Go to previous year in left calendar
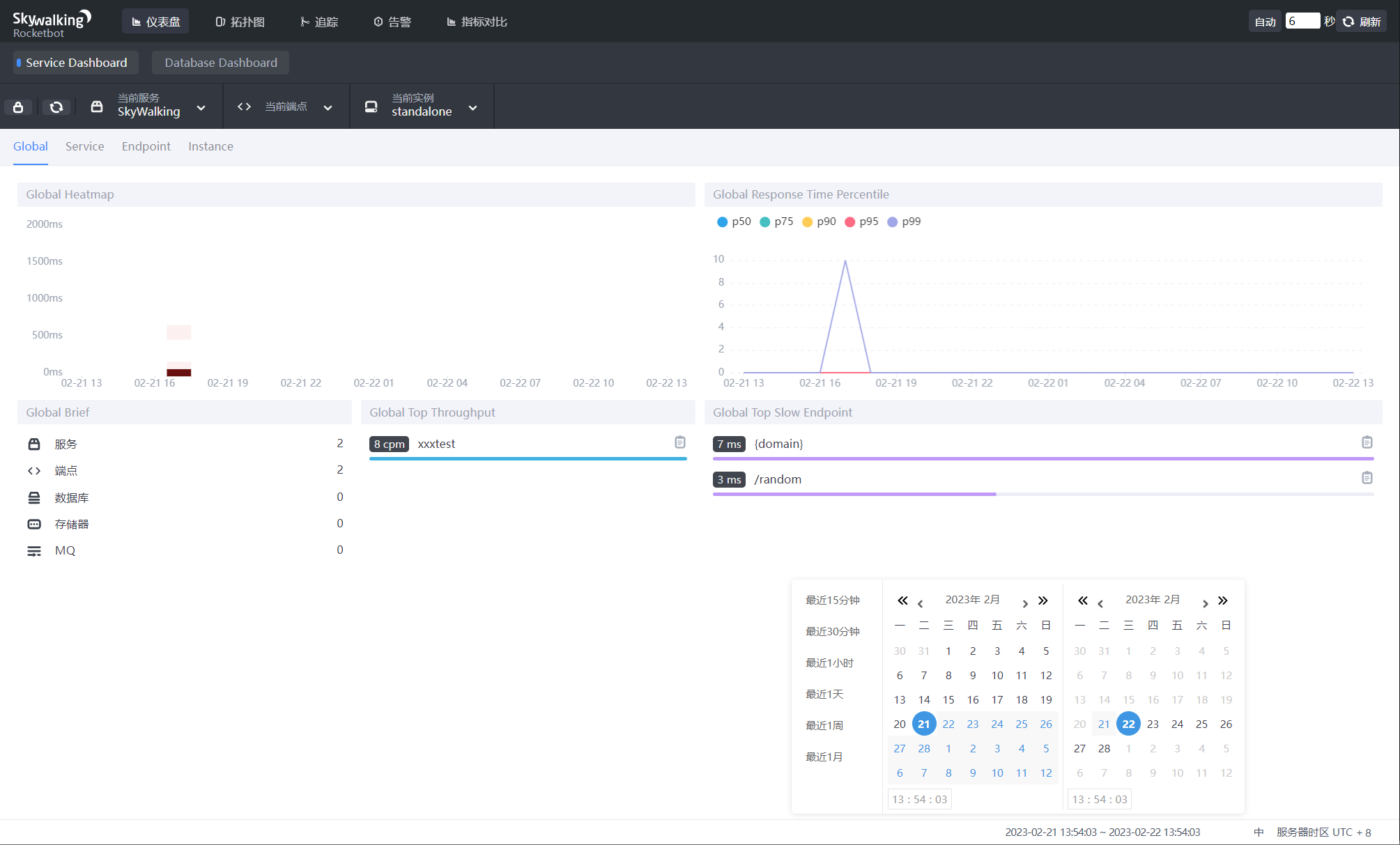 [902, 600]
